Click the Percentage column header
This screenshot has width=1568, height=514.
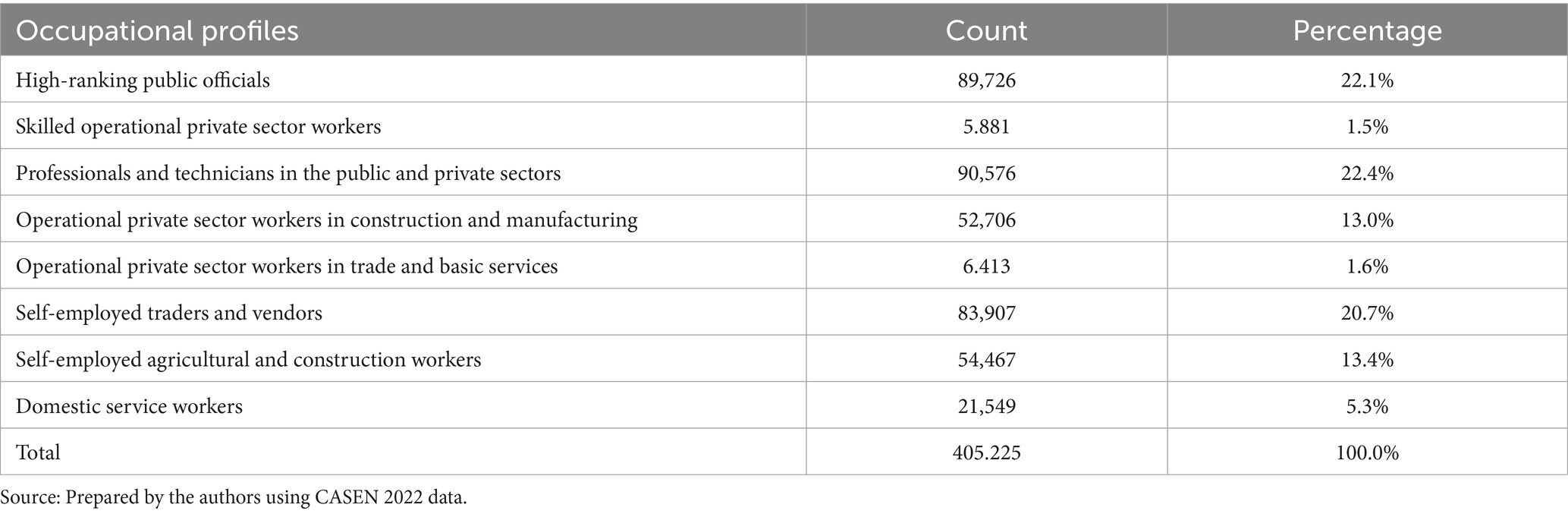(x=1367, y=31)
